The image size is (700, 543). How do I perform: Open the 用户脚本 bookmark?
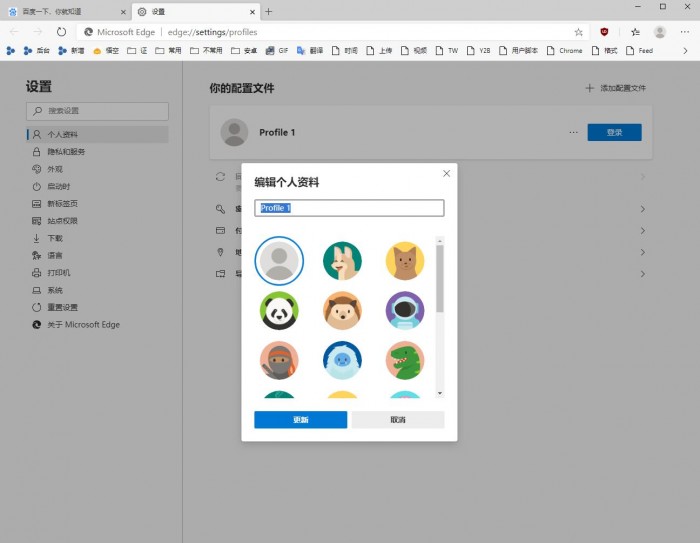point(518,50)
